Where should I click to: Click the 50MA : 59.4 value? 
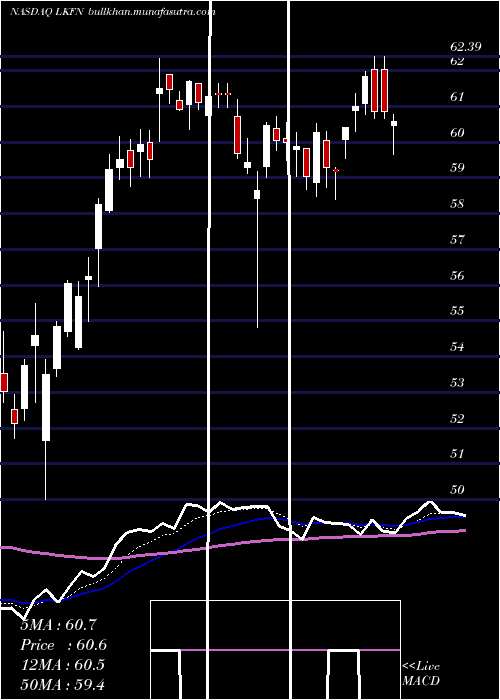62,684
